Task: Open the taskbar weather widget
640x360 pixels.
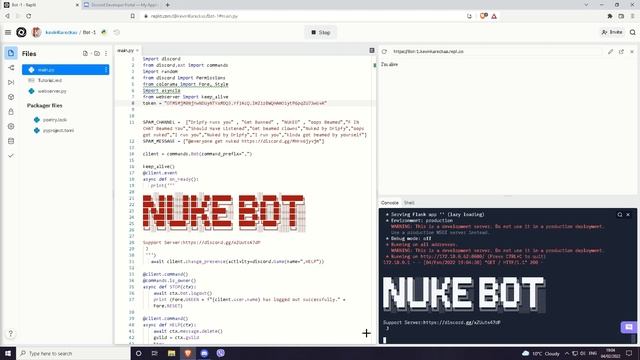Action: tap(541, 353)
